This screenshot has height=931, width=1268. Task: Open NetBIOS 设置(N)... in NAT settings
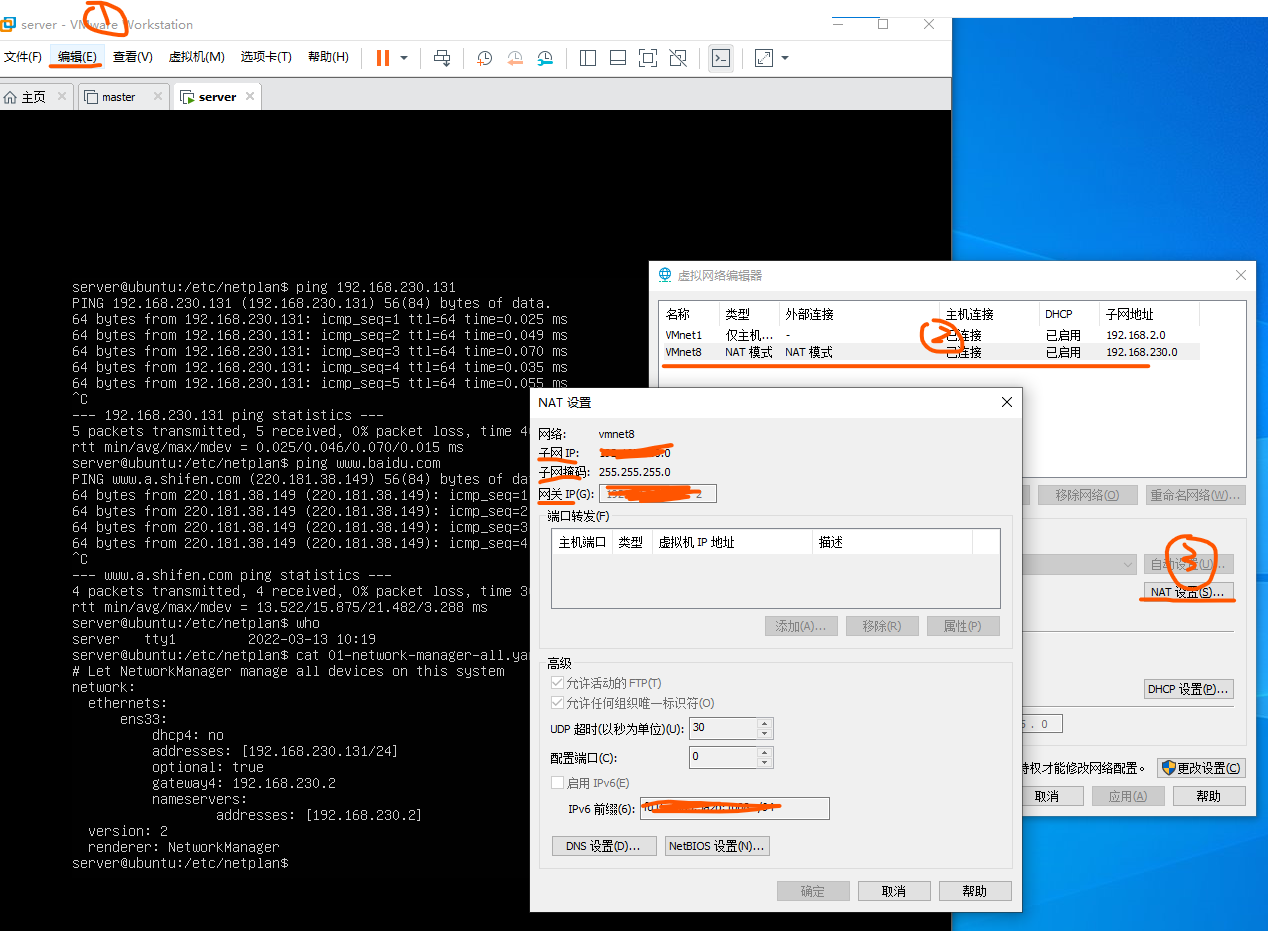(x=717, y=846)
